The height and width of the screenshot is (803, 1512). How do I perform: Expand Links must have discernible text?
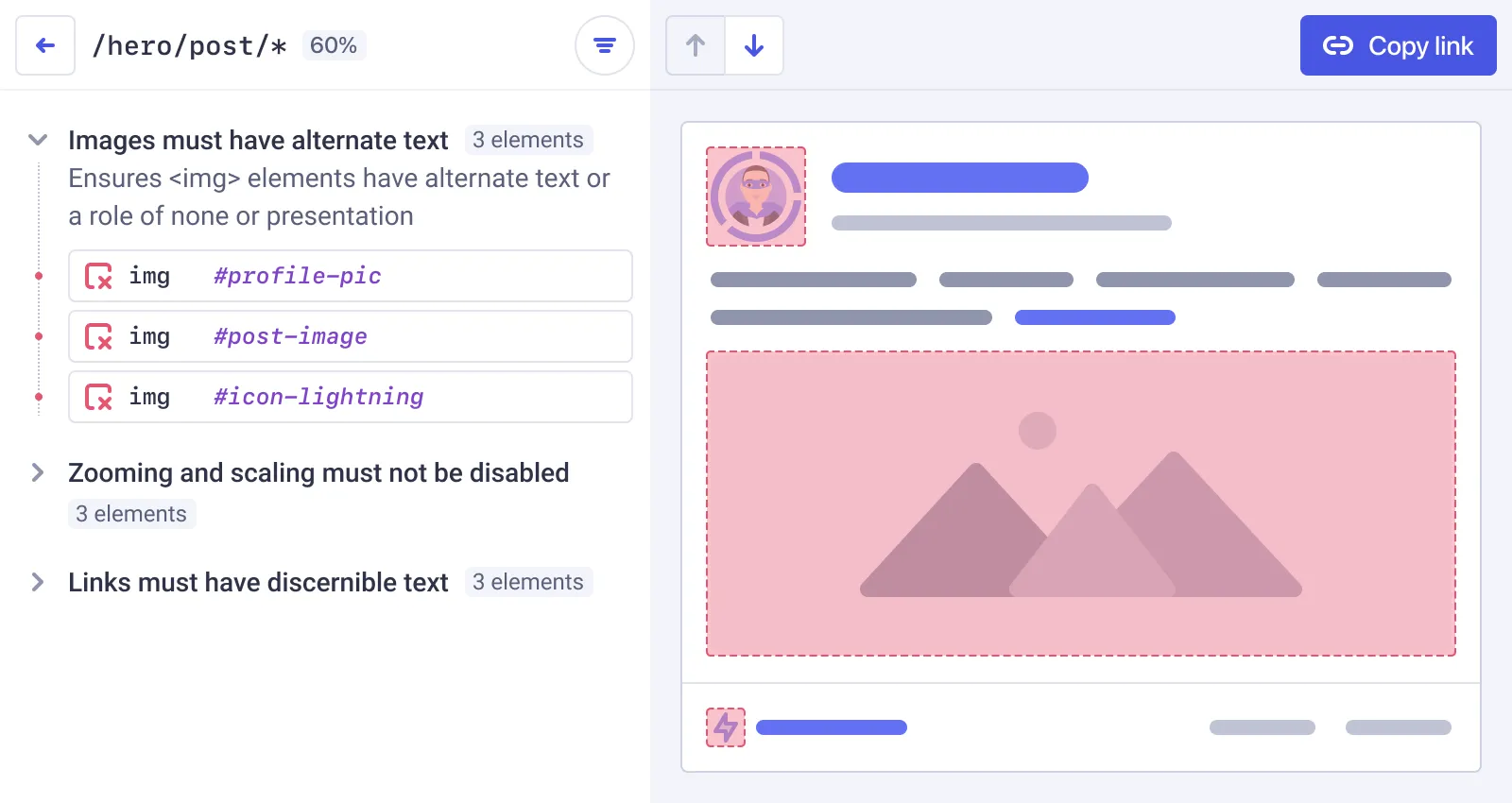(38, 582)
